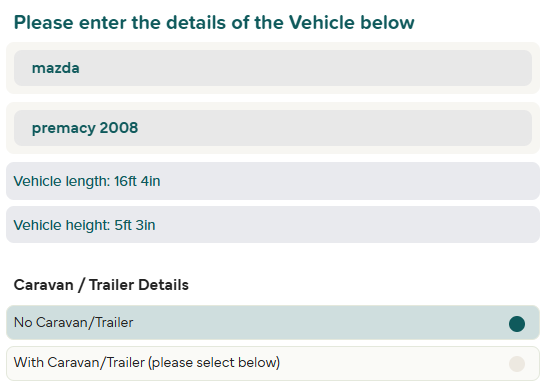This screenshot has width=545, height=381.
Task: Choose the With Caravan/Trailer option row
Action: click(x=273, y=363)
